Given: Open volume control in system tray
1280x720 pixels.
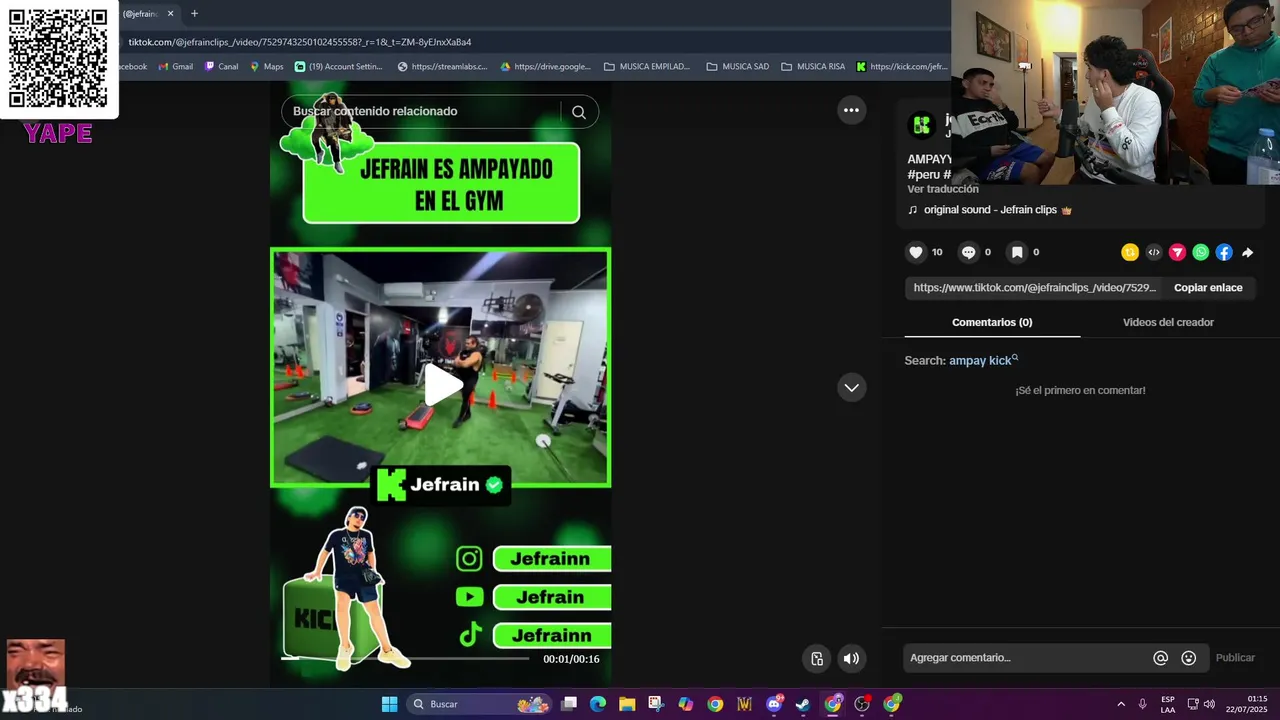Looking at the screenshot, I should click(1209, 704).
